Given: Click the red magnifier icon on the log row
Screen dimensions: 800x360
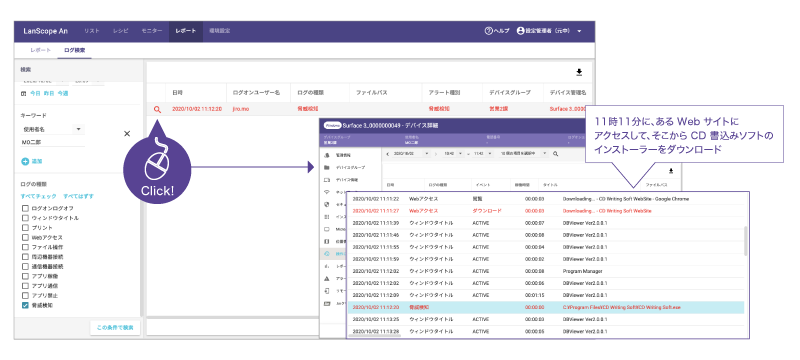Looking at the screenshot, I should [x=157, y=109].
